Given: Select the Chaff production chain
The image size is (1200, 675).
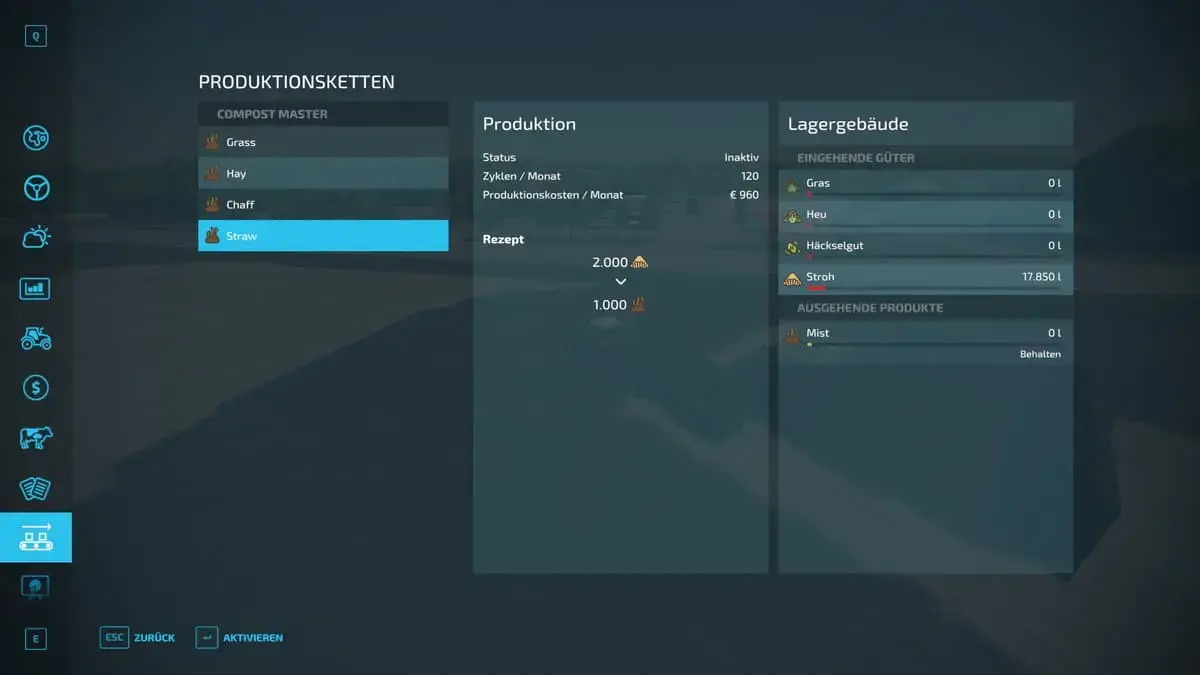Looking at the screenshot, I should click(322, 204).
